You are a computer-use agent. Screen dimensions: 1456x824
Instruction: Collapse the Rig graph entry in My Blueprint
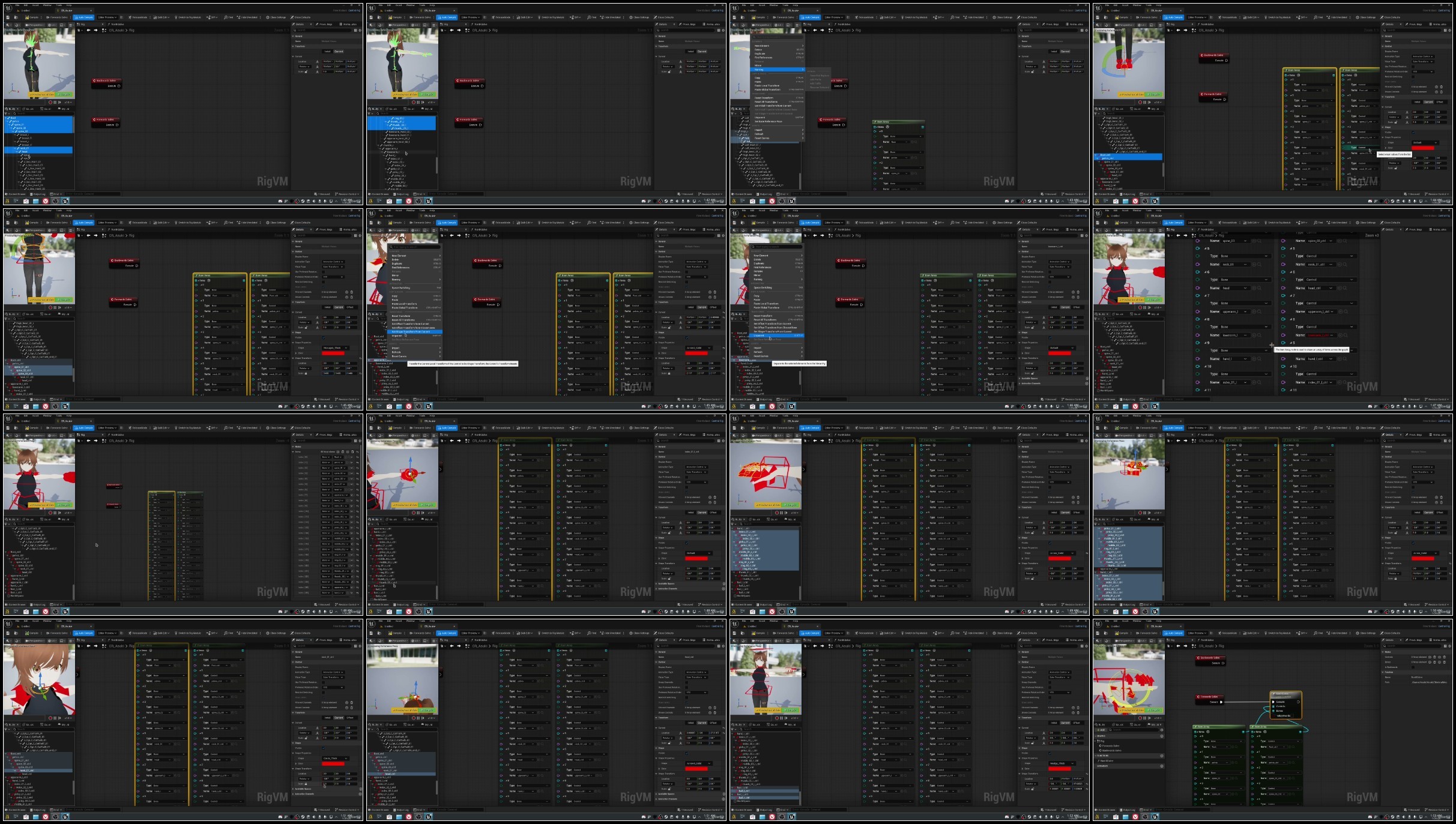click(x=1095, y=741)
